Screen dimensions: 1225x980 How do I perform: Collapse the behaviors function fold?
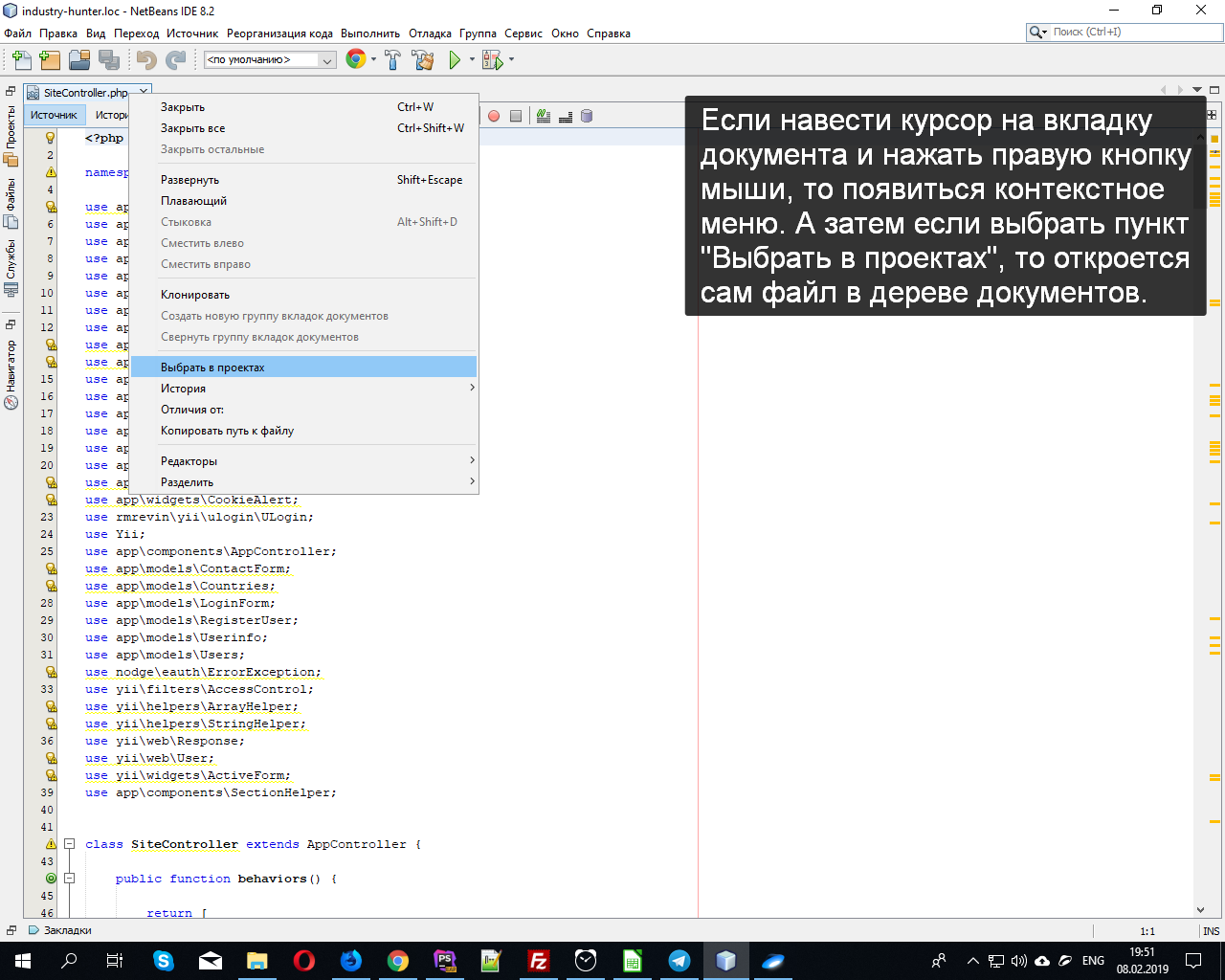(69, 879)
